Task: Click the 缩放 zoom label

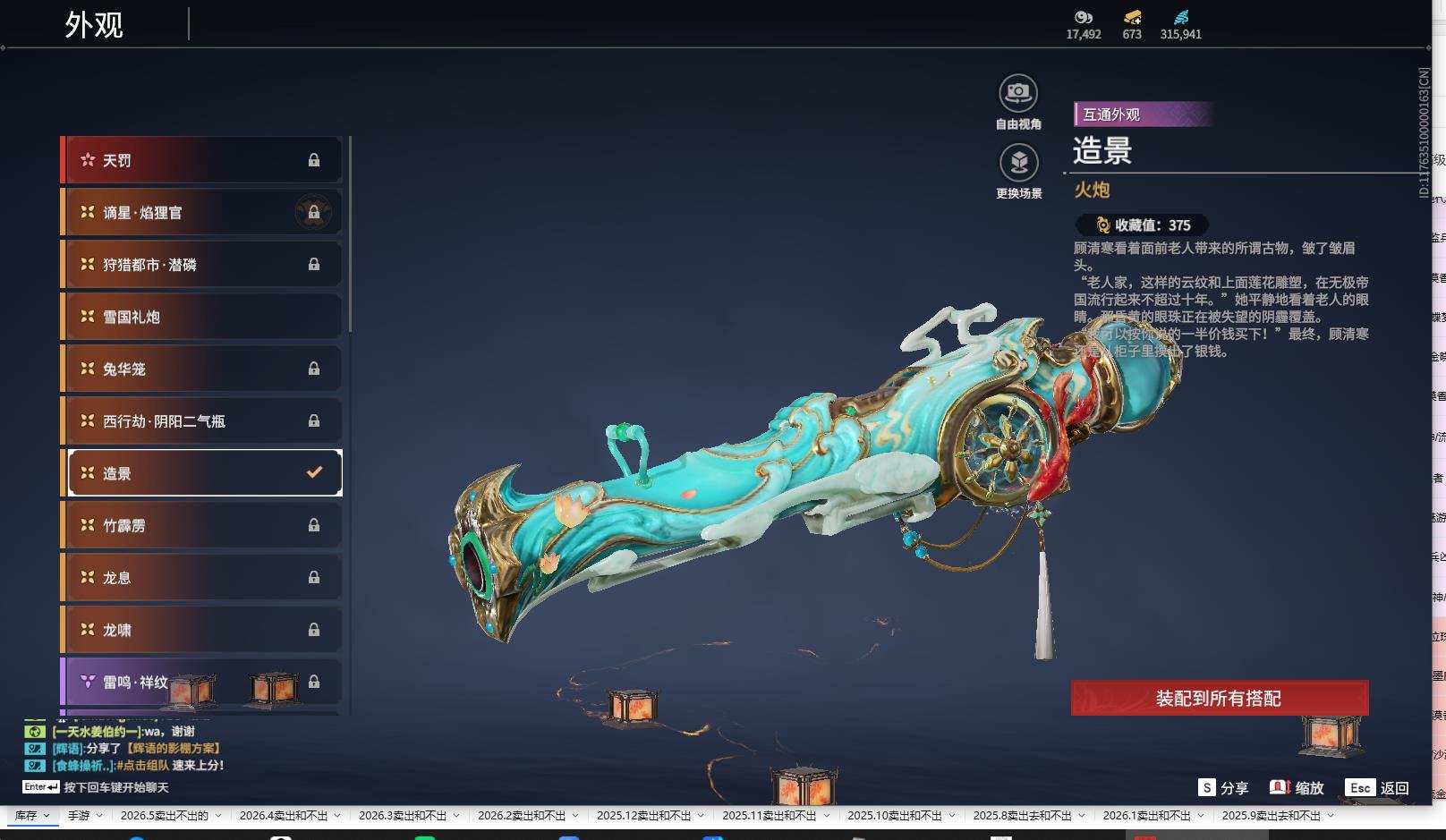Action: tap(1309, 788)
